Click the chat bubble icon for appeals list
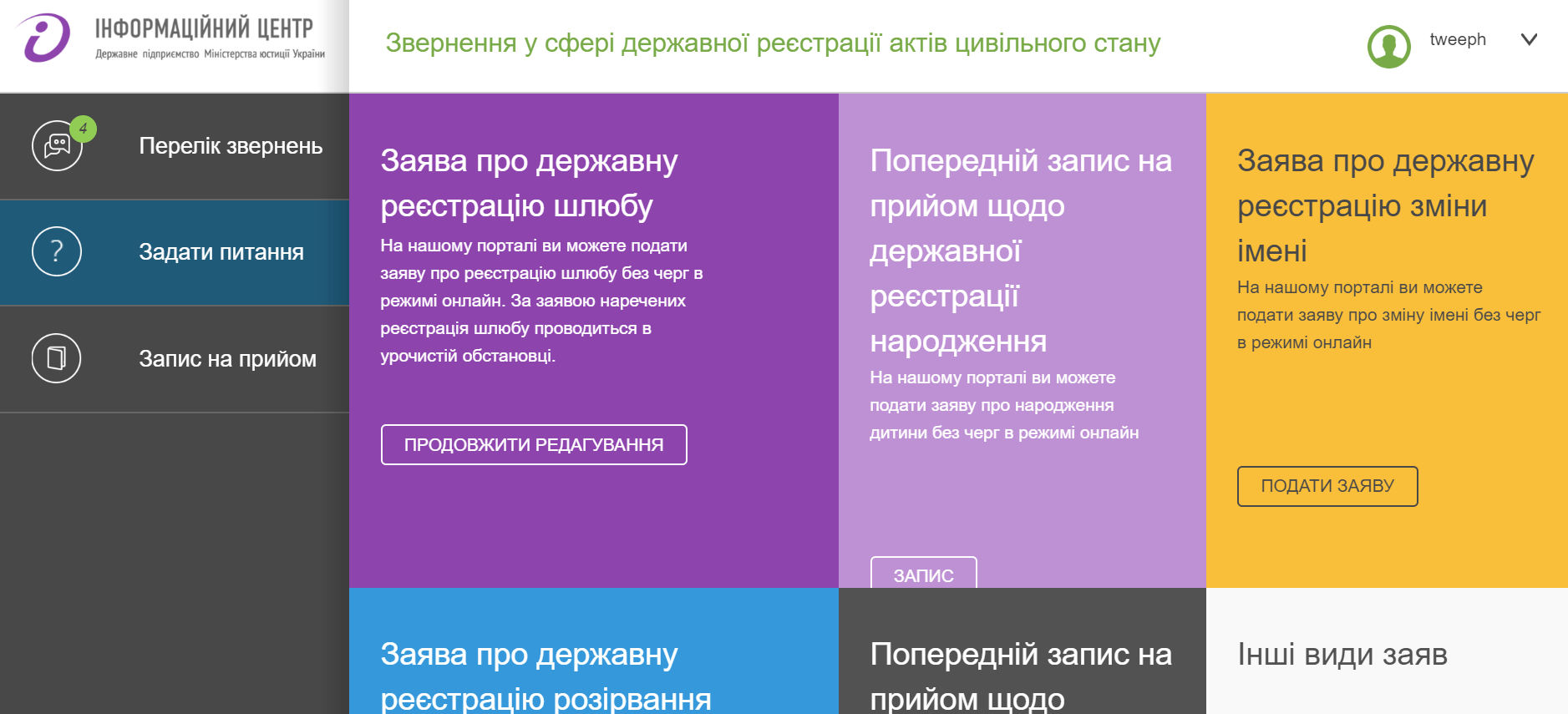This screenshot has height=714, width=1568. pyautogui.click(x=56, y=146)
